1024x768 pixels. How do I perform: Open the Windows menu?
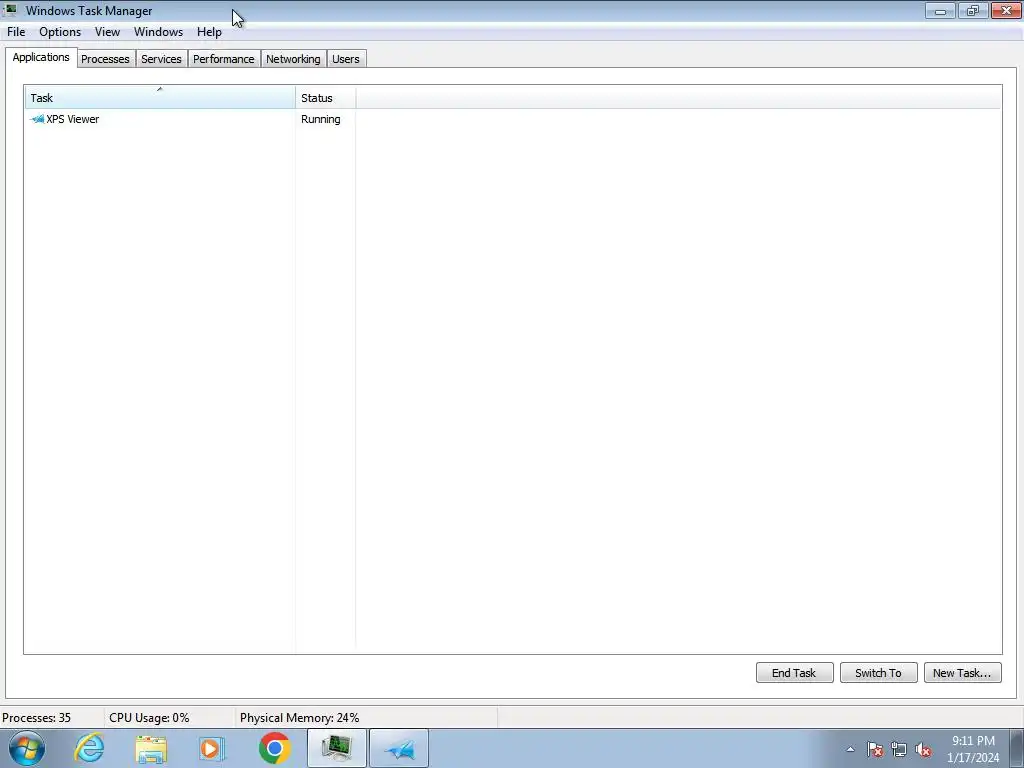coord(158,32)
